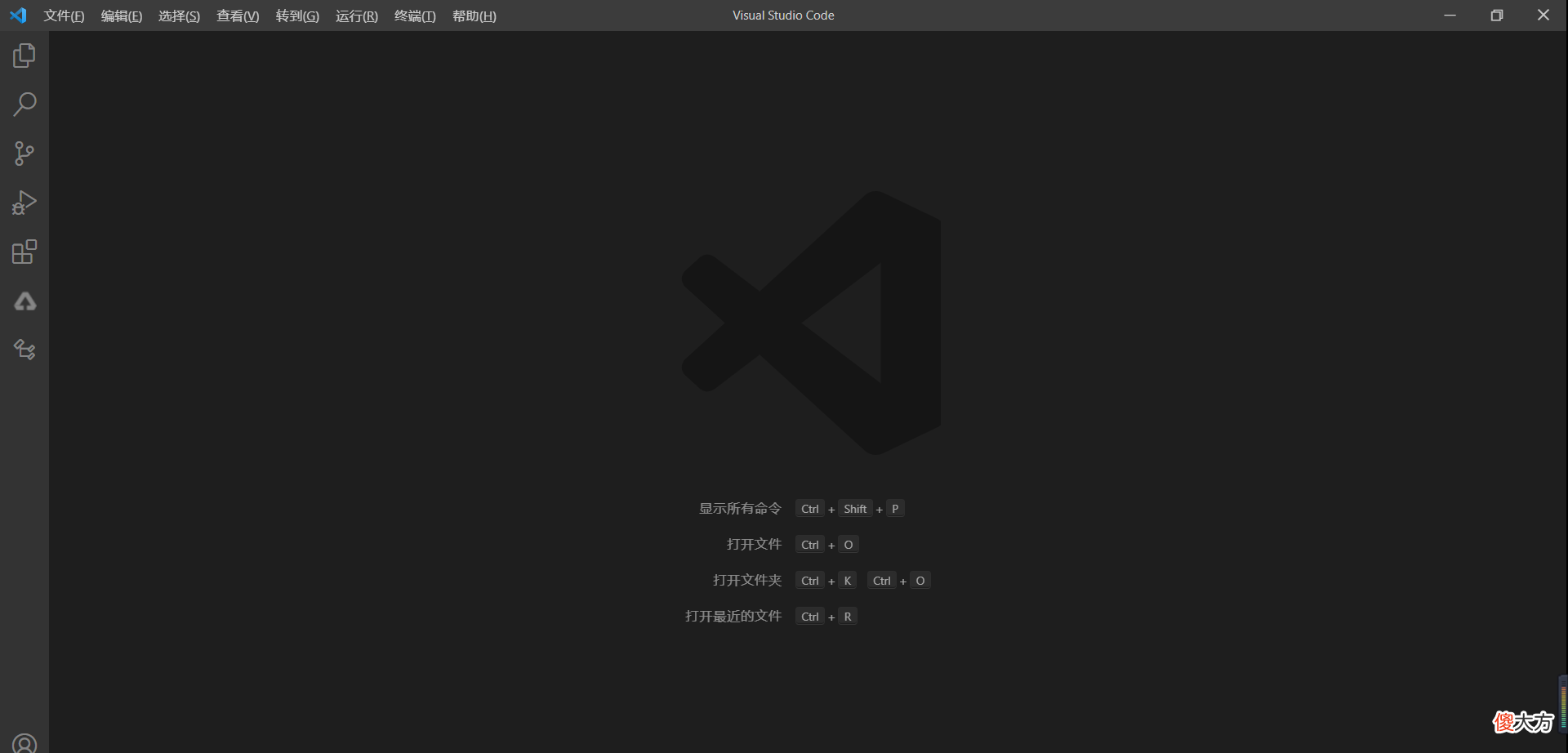The width and height of the screenshot is (1568, 753).
Task: Open the 转到(G) menu
Action: pyautogui.click(x=297, y=16)
